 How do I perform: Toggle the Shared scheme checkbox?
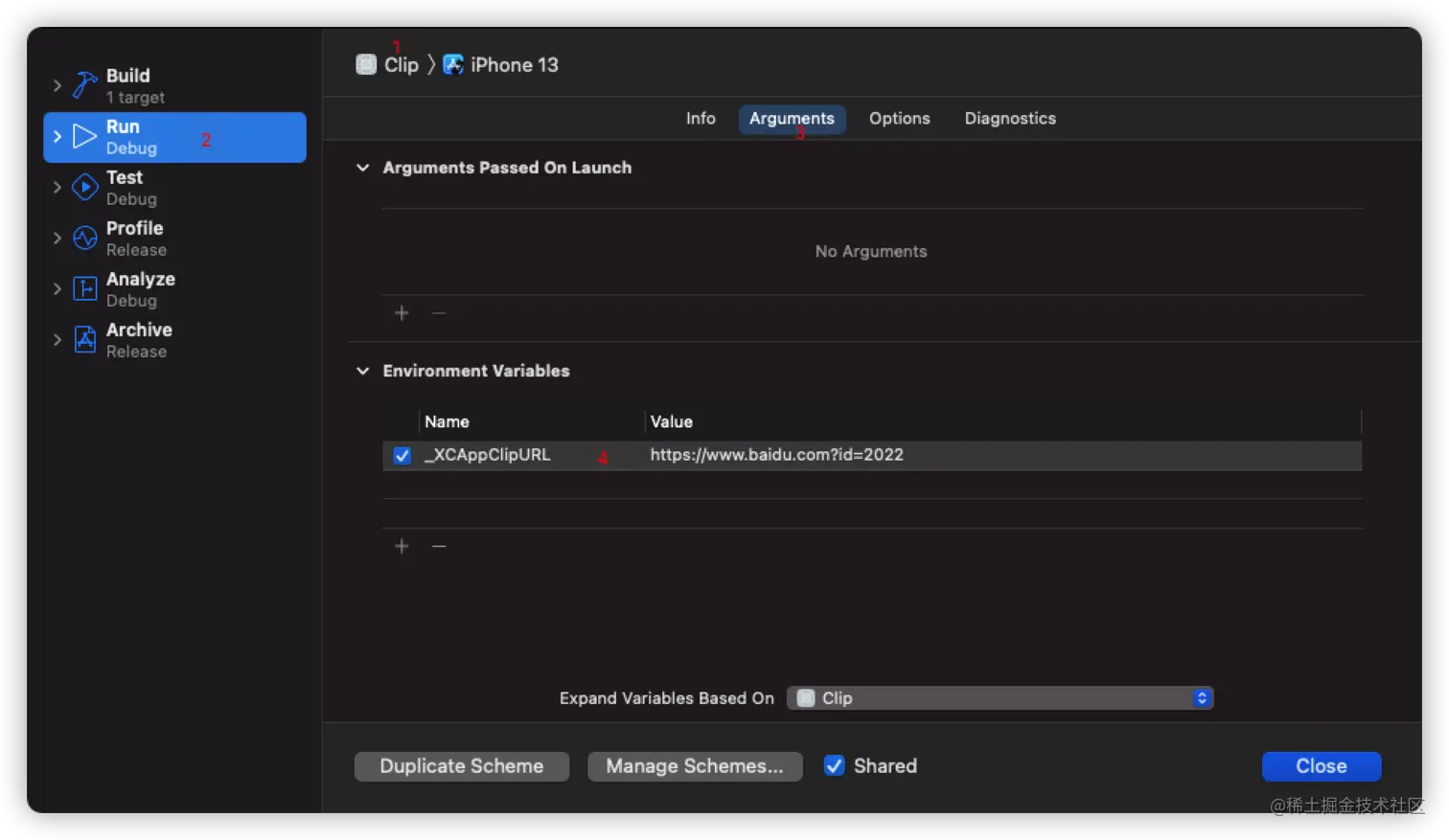pos(835,765)
